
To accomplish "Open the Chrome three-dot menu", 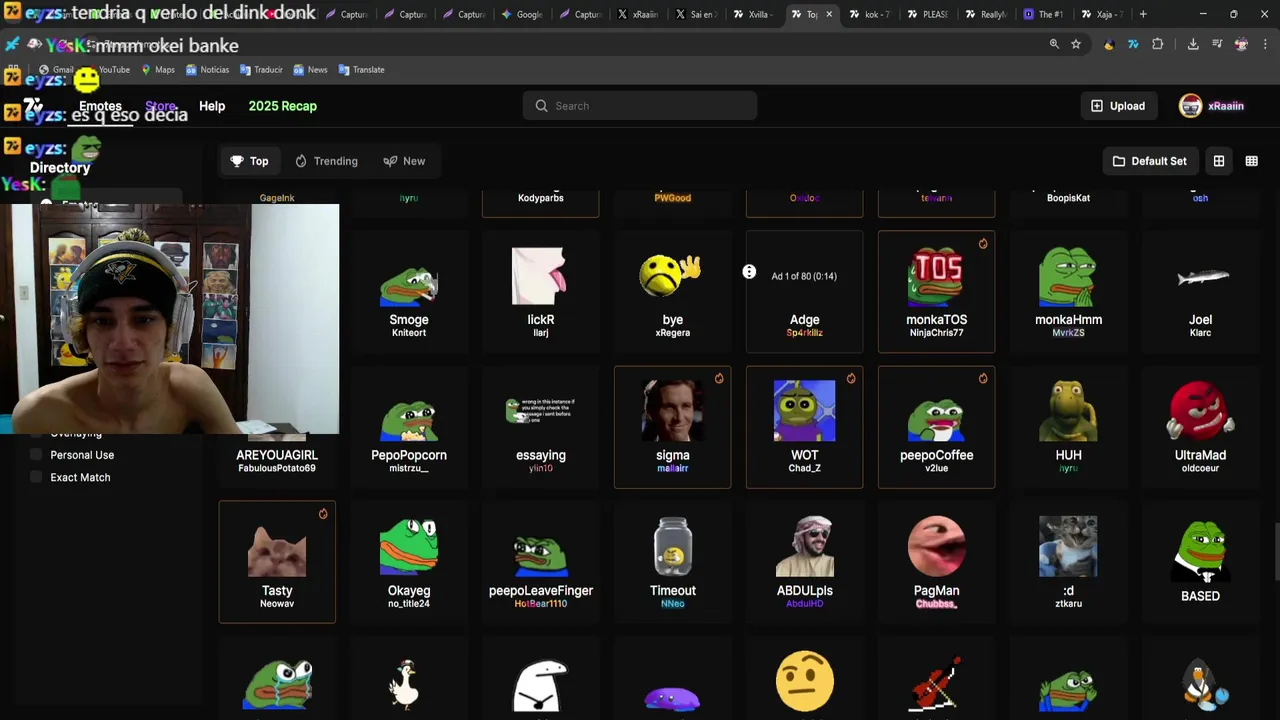I will 1266,44.
